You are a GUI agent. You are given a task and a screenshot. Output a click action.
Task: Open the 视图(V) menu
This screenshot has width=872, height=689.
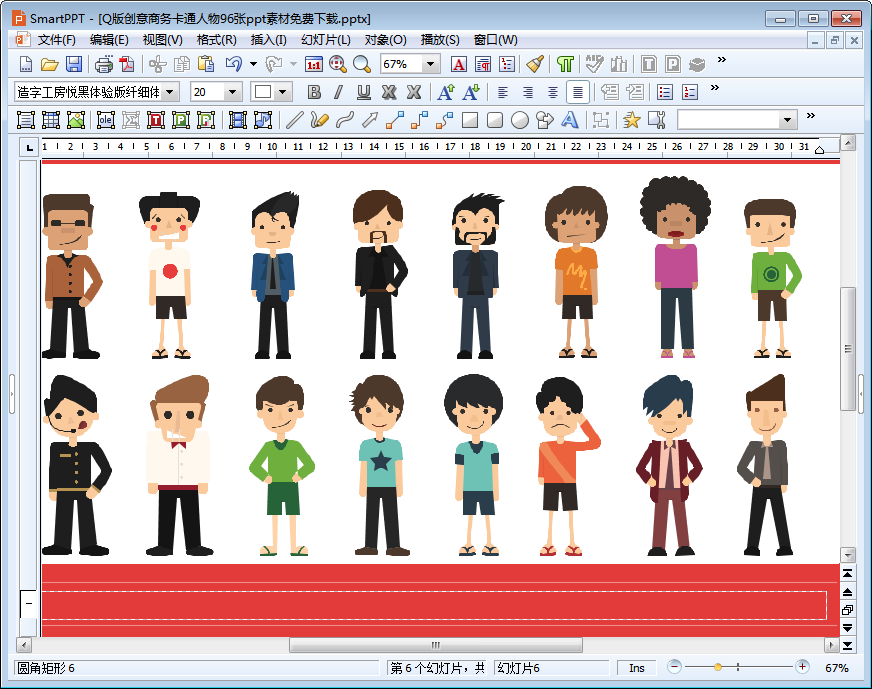162,40
